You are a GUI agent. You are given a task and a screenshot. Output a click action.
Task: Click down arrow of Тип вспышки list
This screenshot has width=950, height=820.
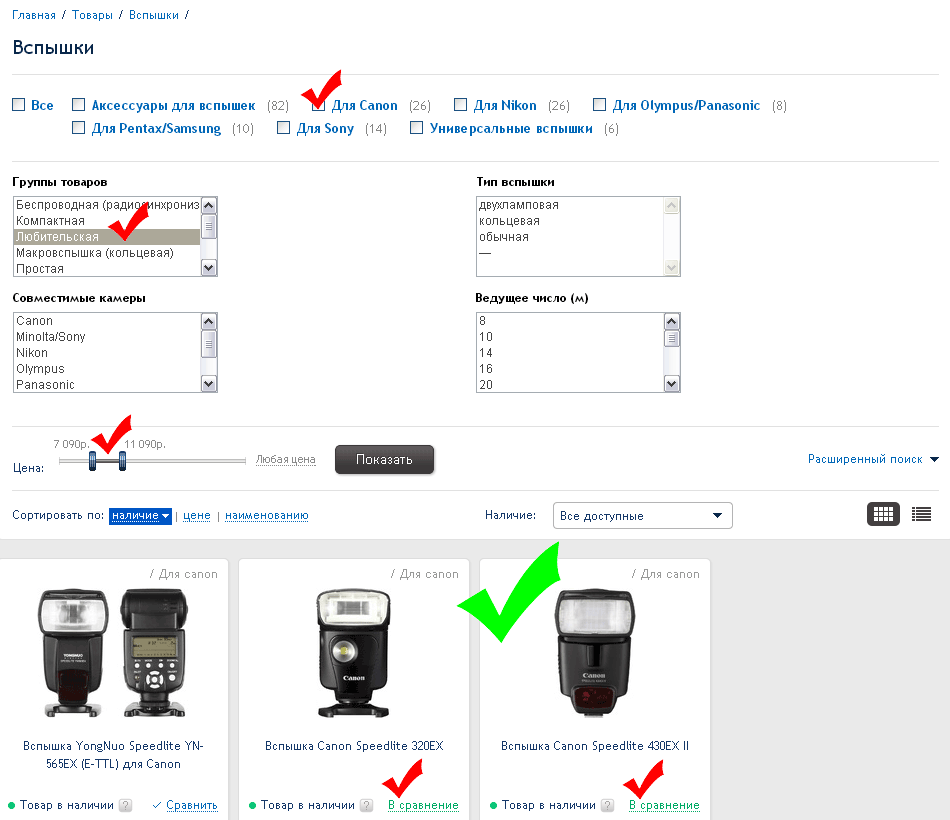coord(672,267)
